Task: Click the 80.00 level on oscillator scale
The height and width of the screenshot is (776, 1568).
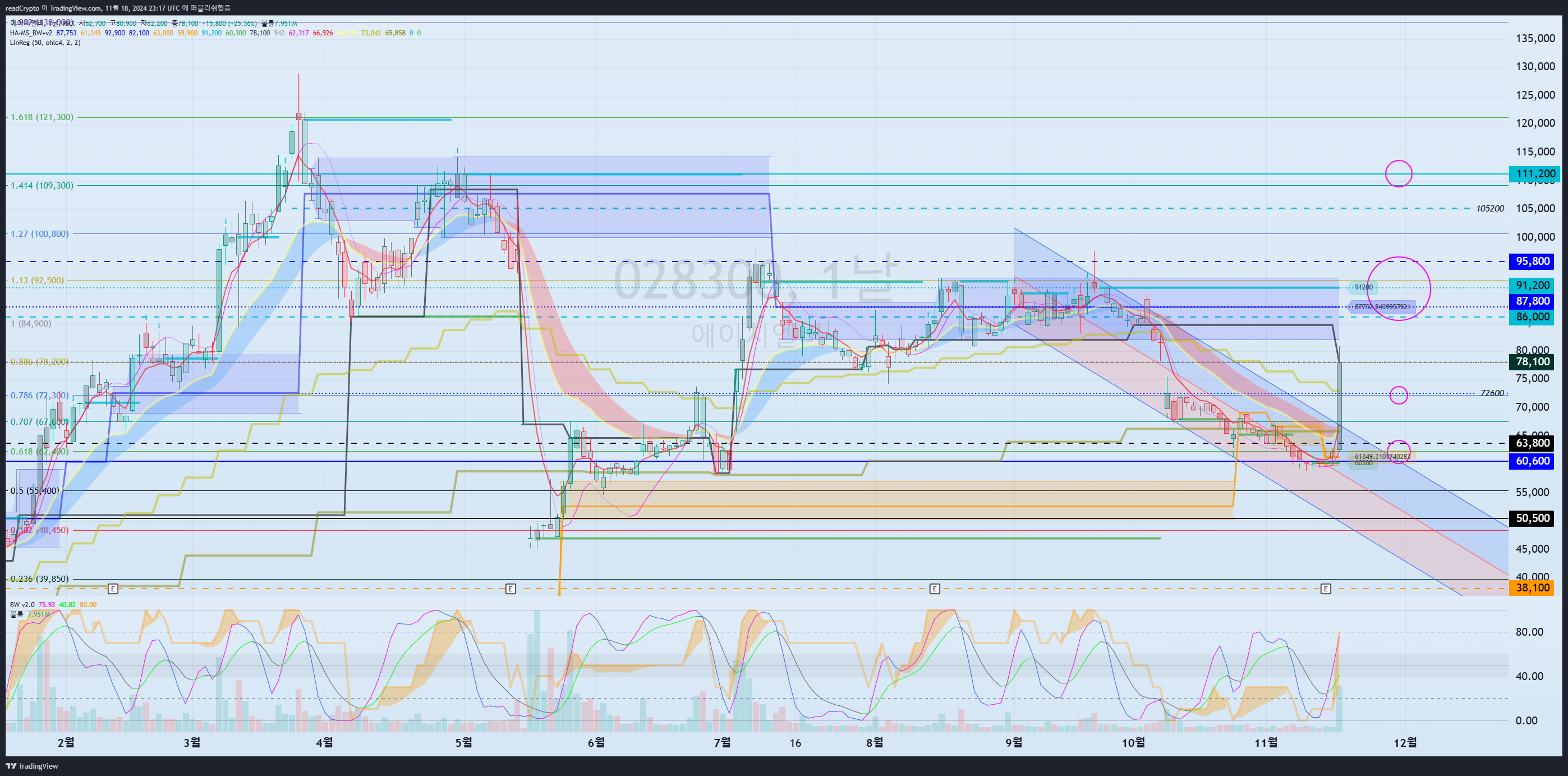Action: click(x=1529, y=632)
